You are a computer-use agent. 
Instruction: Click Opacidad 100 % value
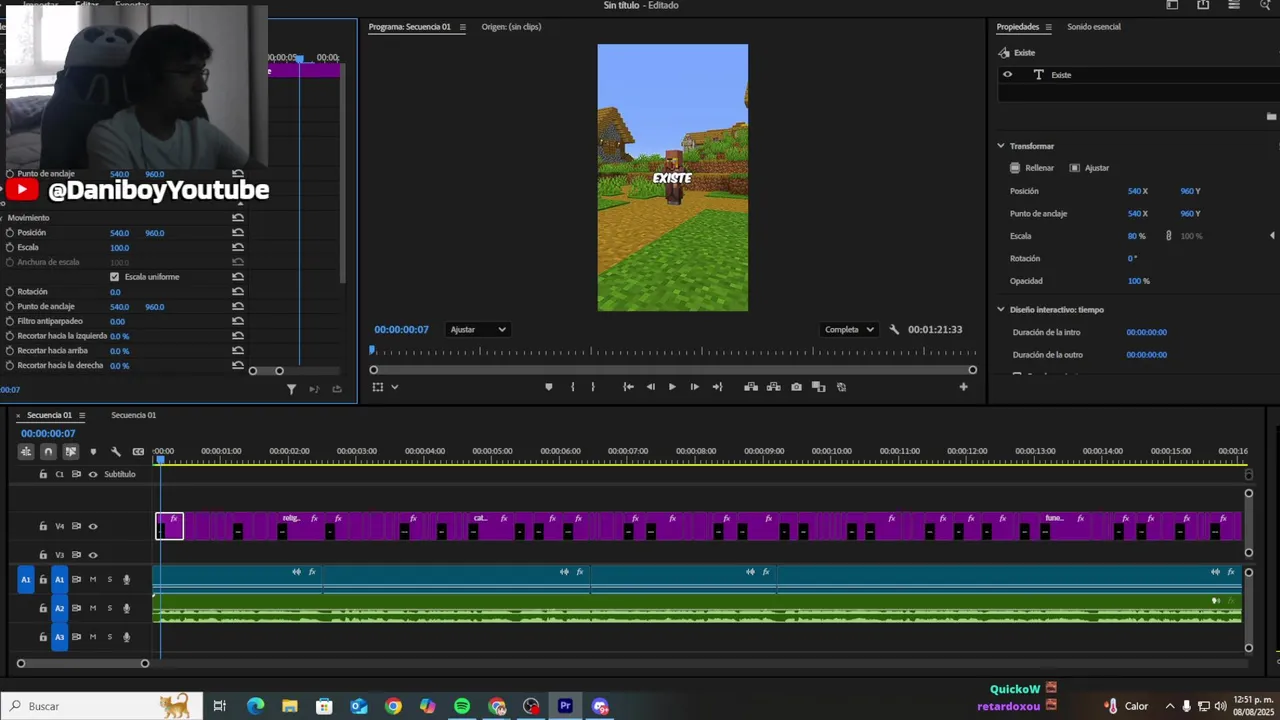click(x=1138, y=281)
